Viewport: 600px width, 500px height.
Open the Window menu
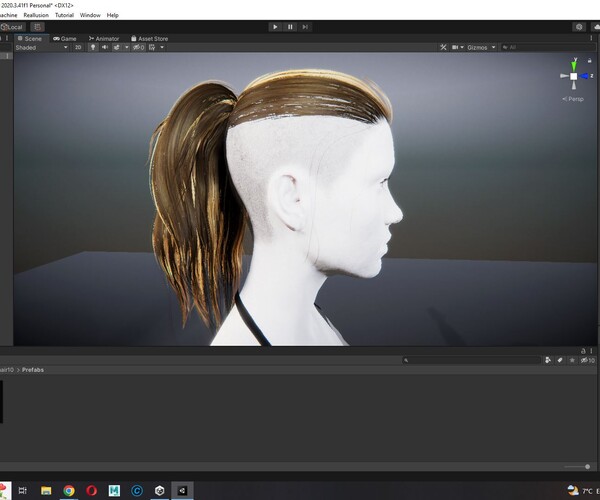click(x=90, y=15)
